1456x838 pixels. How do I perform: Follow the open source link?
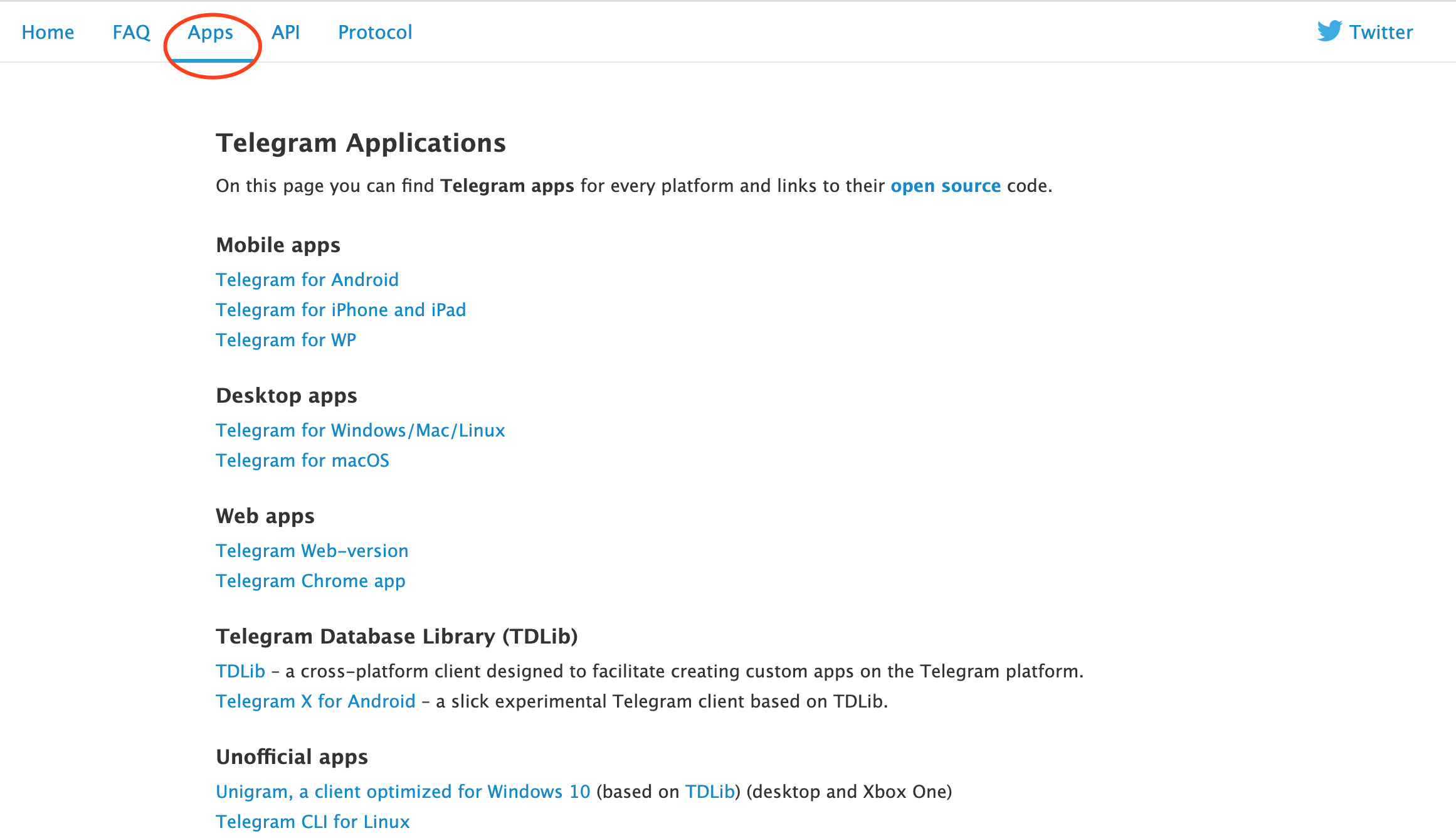point(945,186)
